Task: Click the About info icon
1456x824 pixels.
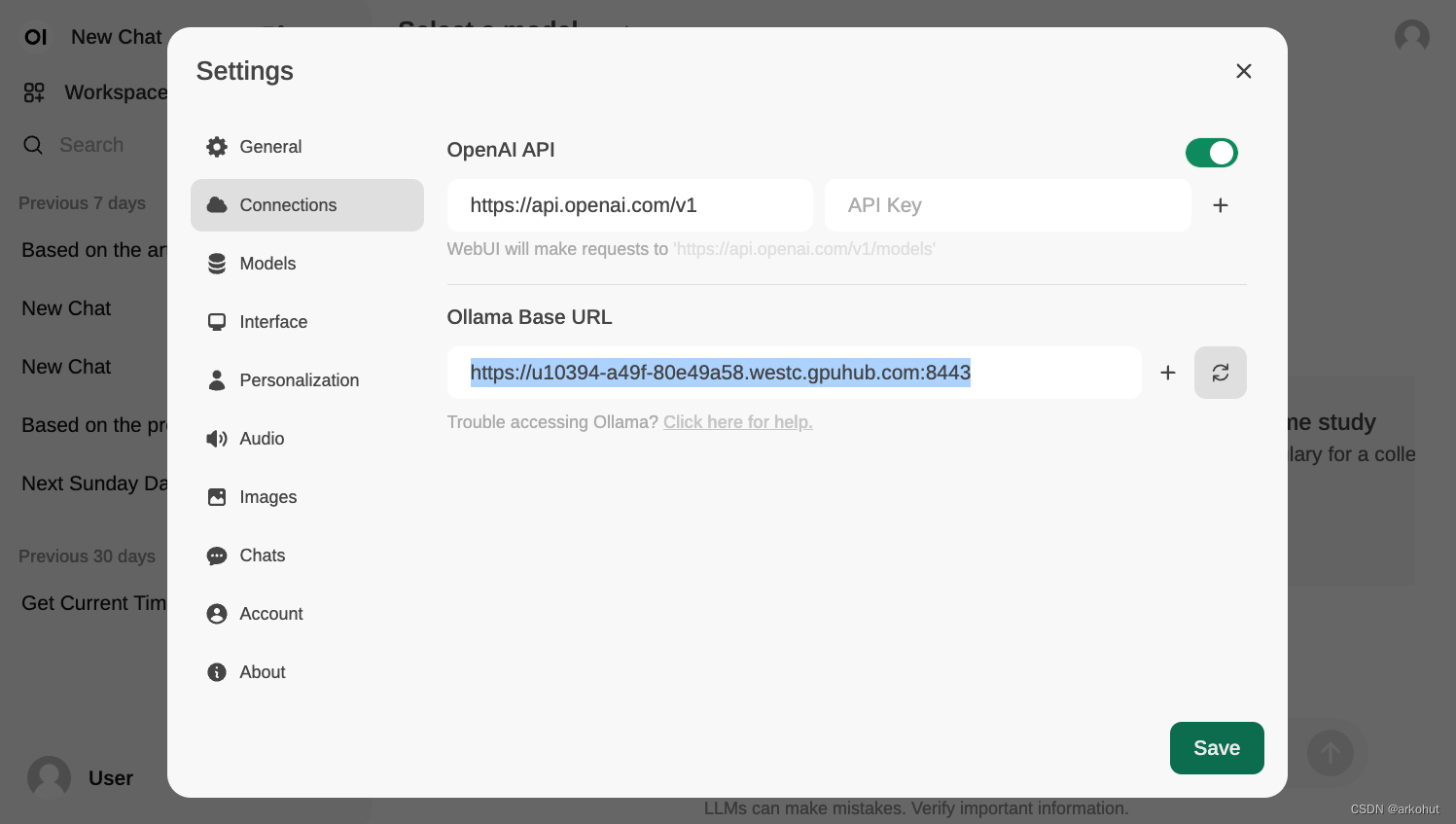Action: pos(217,672)
